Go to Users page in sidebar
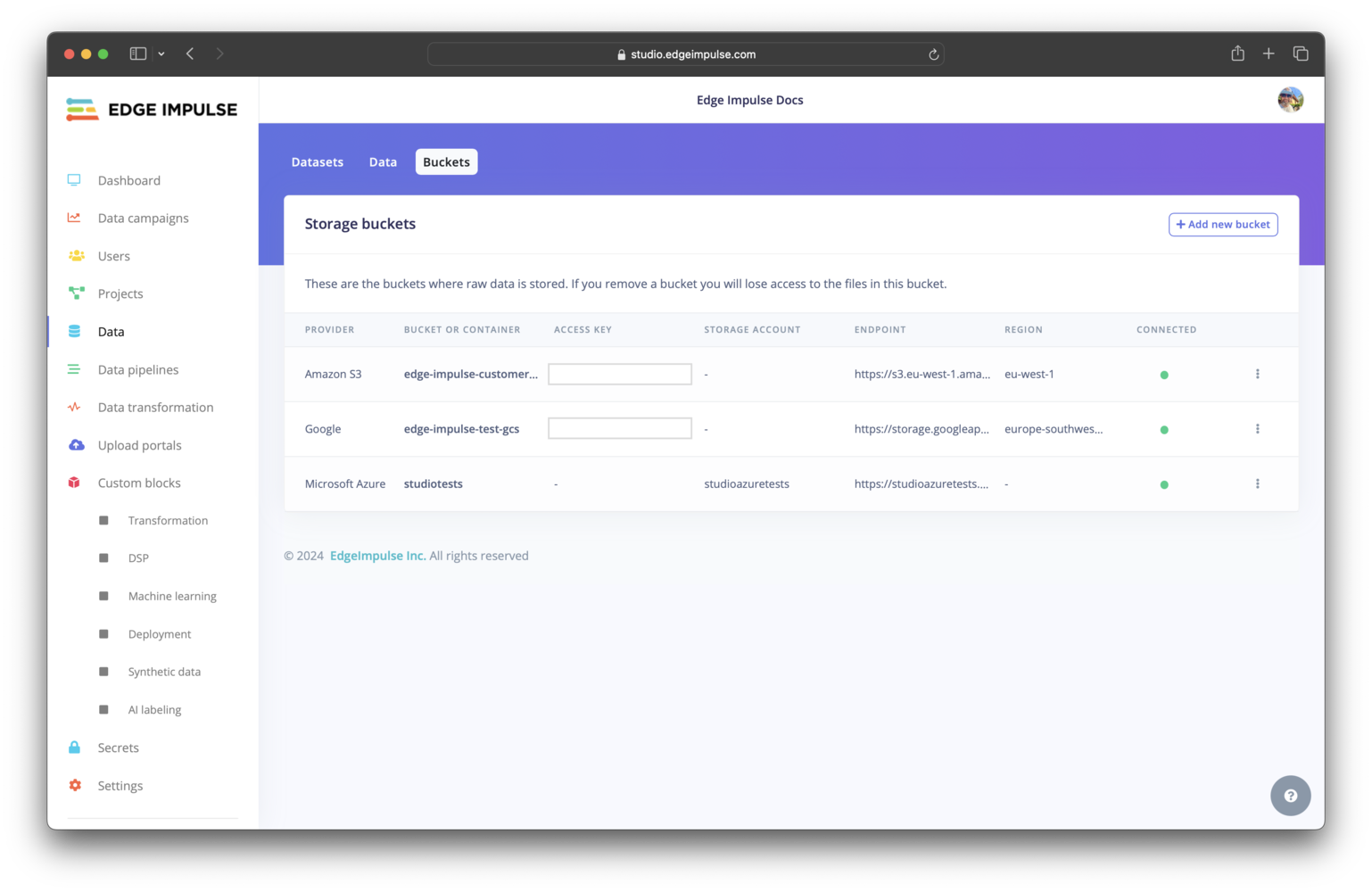 (x=114, y=256)
